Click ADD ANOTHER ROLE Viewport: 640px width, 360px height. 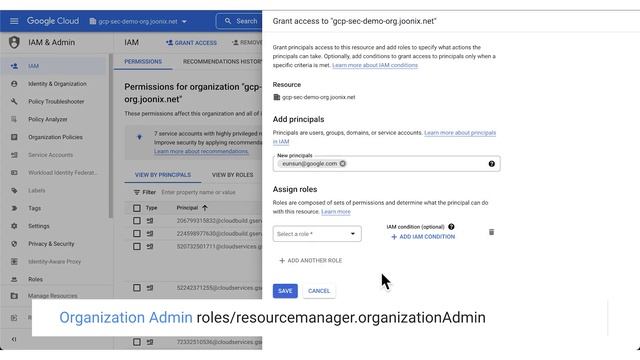coord(311,260)
